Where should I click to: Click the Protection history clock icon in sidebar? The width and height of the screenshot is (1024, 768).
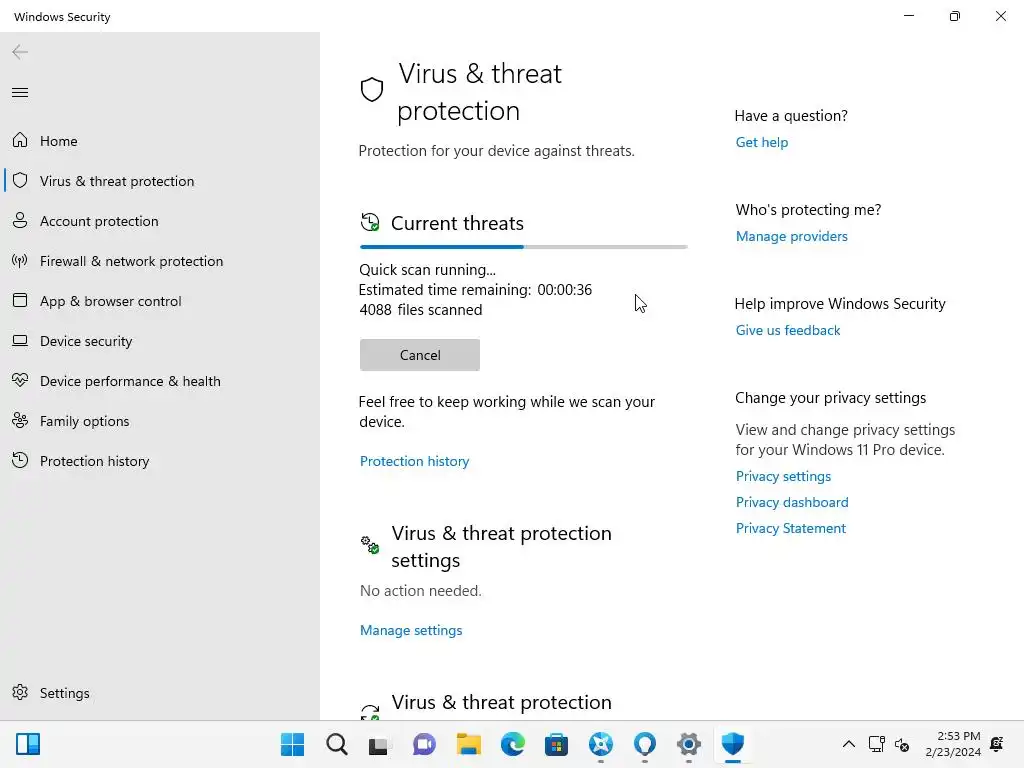pos(20,460)
